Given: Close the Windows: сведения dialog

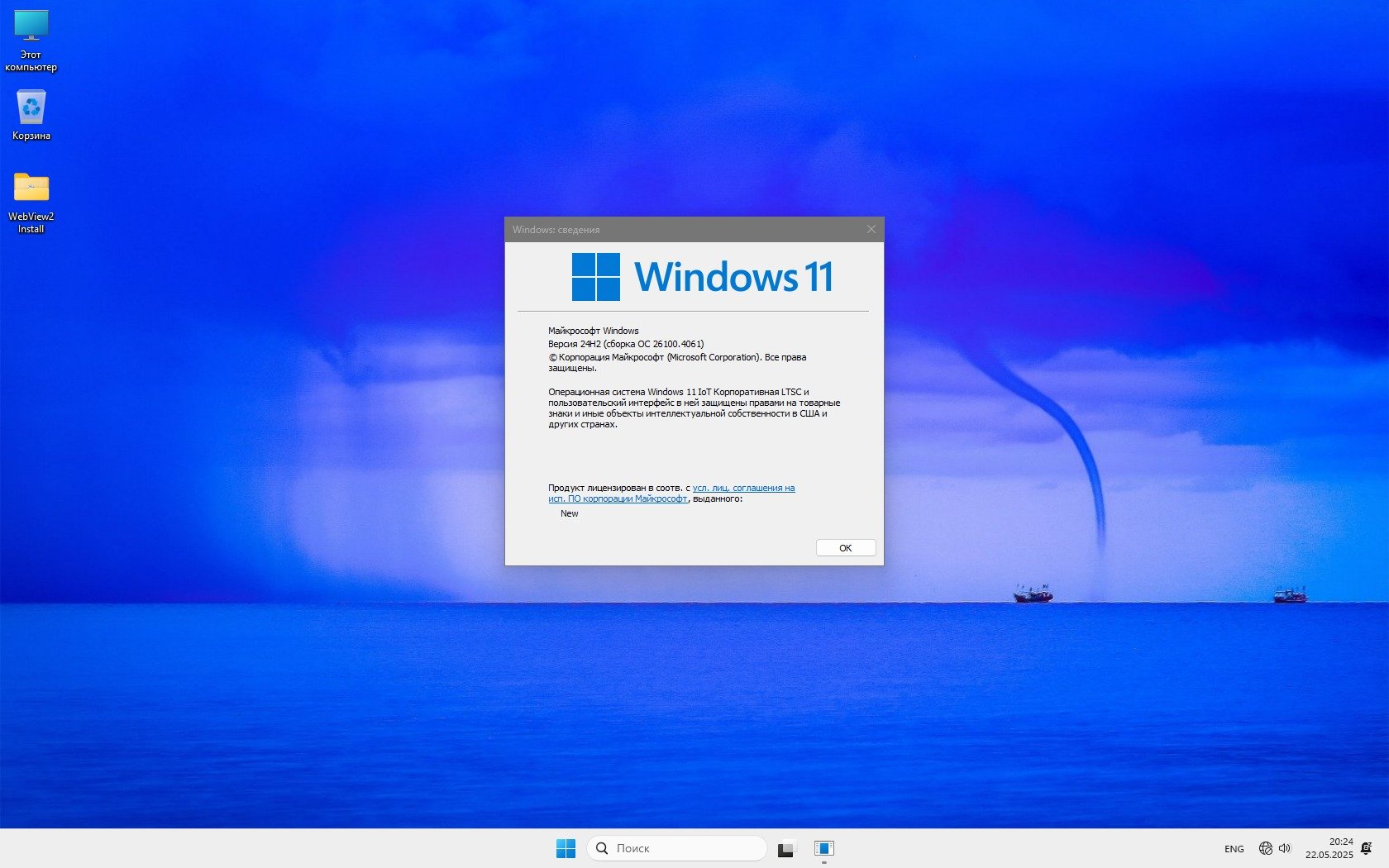Looking at the screenshot, I should point(871,230).
